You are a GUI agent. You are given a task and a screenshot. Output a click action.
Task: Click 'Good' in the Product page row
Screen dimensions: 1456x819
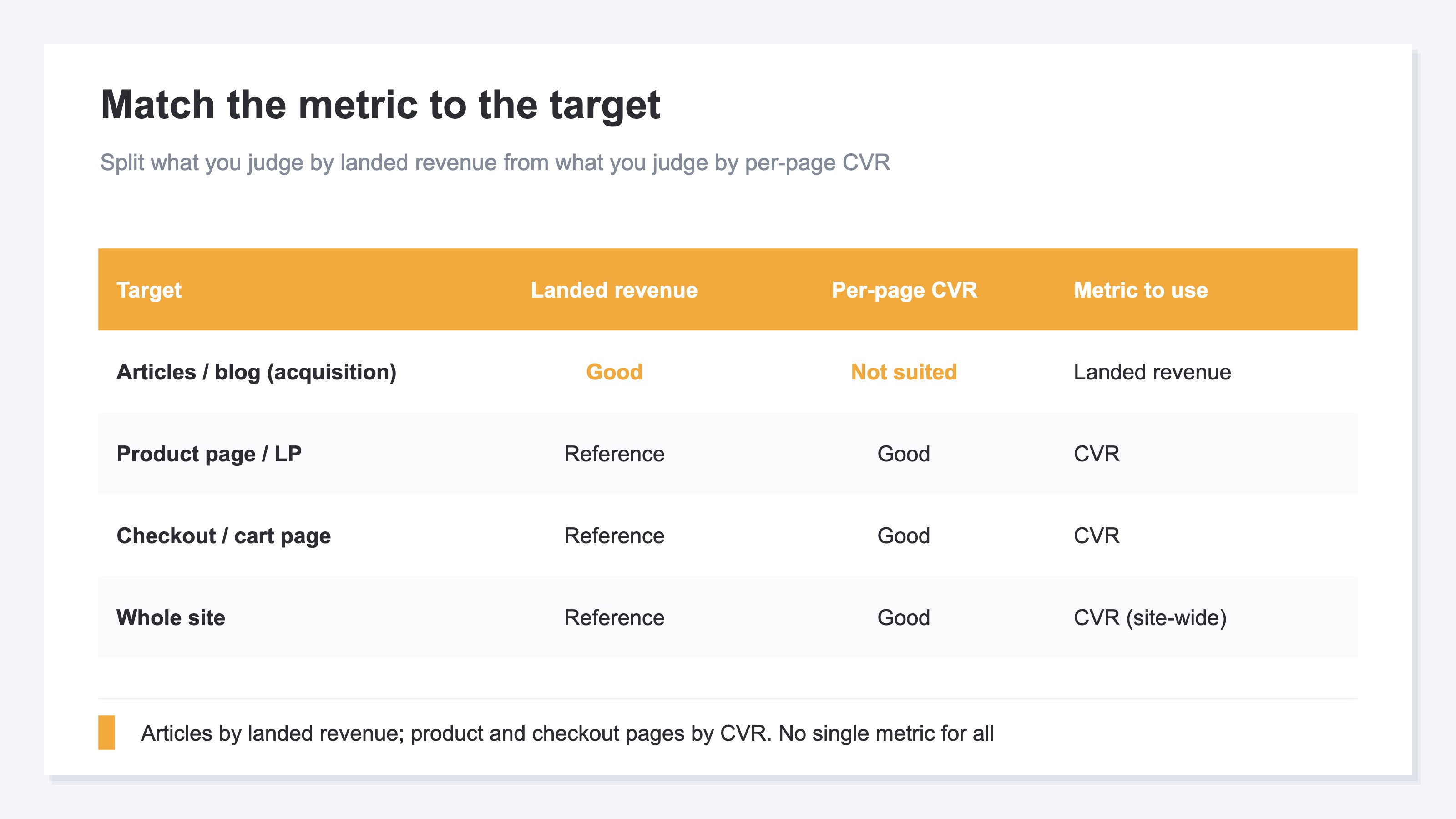[x=904, y=454]
